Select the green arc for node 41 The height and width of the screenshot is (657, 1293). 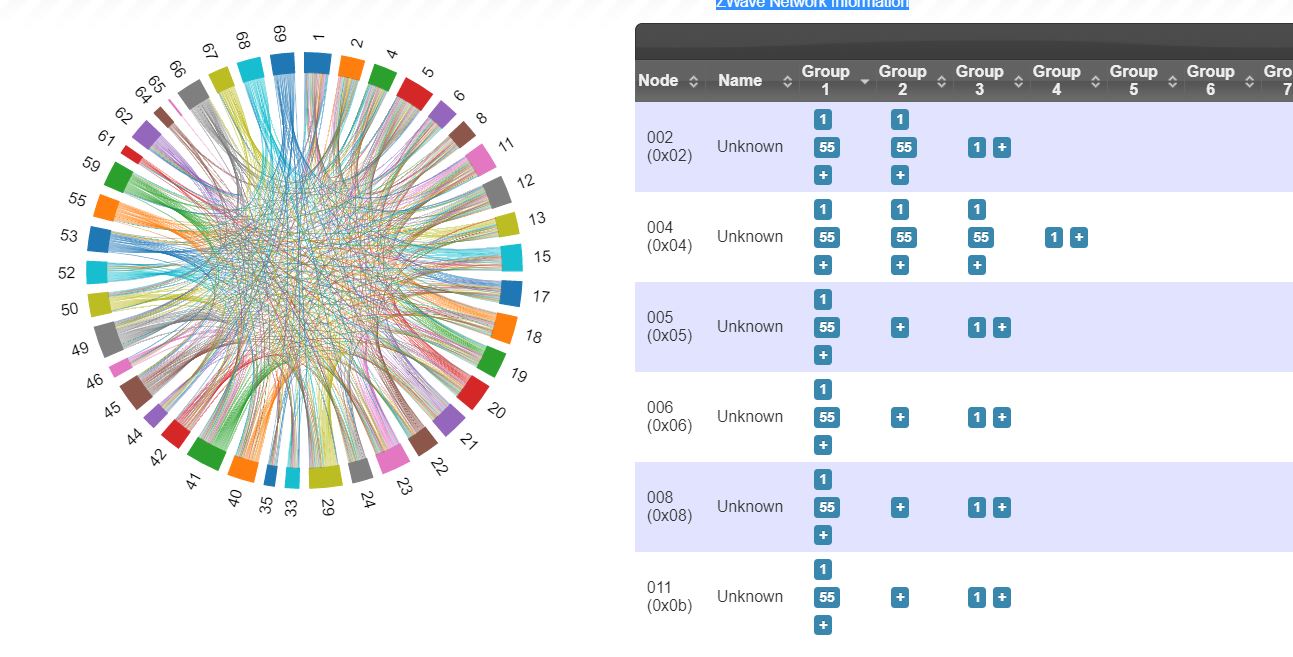click(x=207, y=453)
